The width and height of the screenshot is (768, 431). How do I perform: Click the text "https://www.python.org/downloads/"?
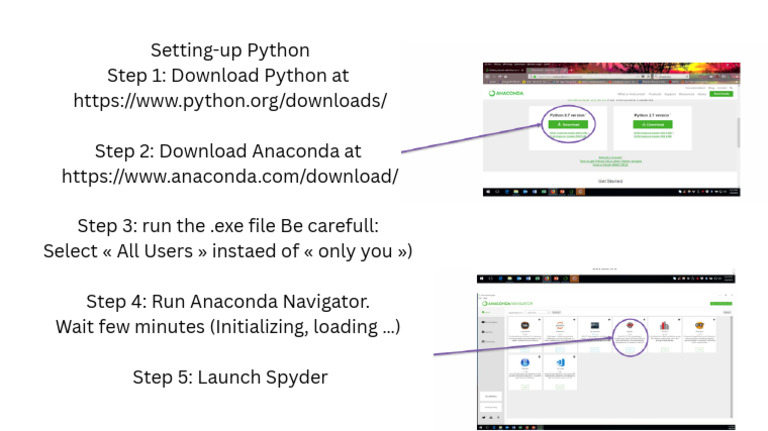point(230,100)
